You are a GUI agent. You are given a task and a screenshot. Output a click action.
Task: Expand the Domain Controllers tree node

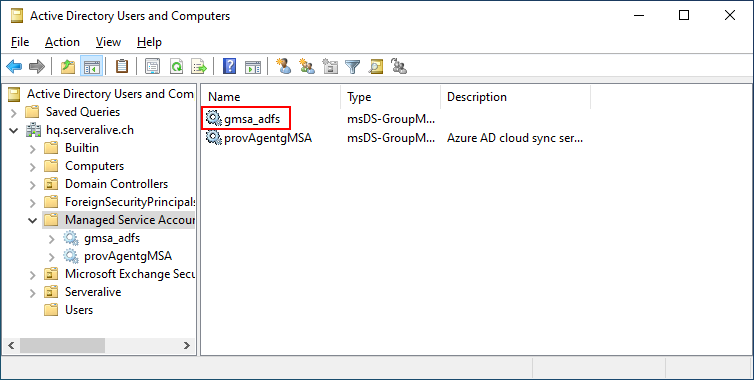pos(32,185)
